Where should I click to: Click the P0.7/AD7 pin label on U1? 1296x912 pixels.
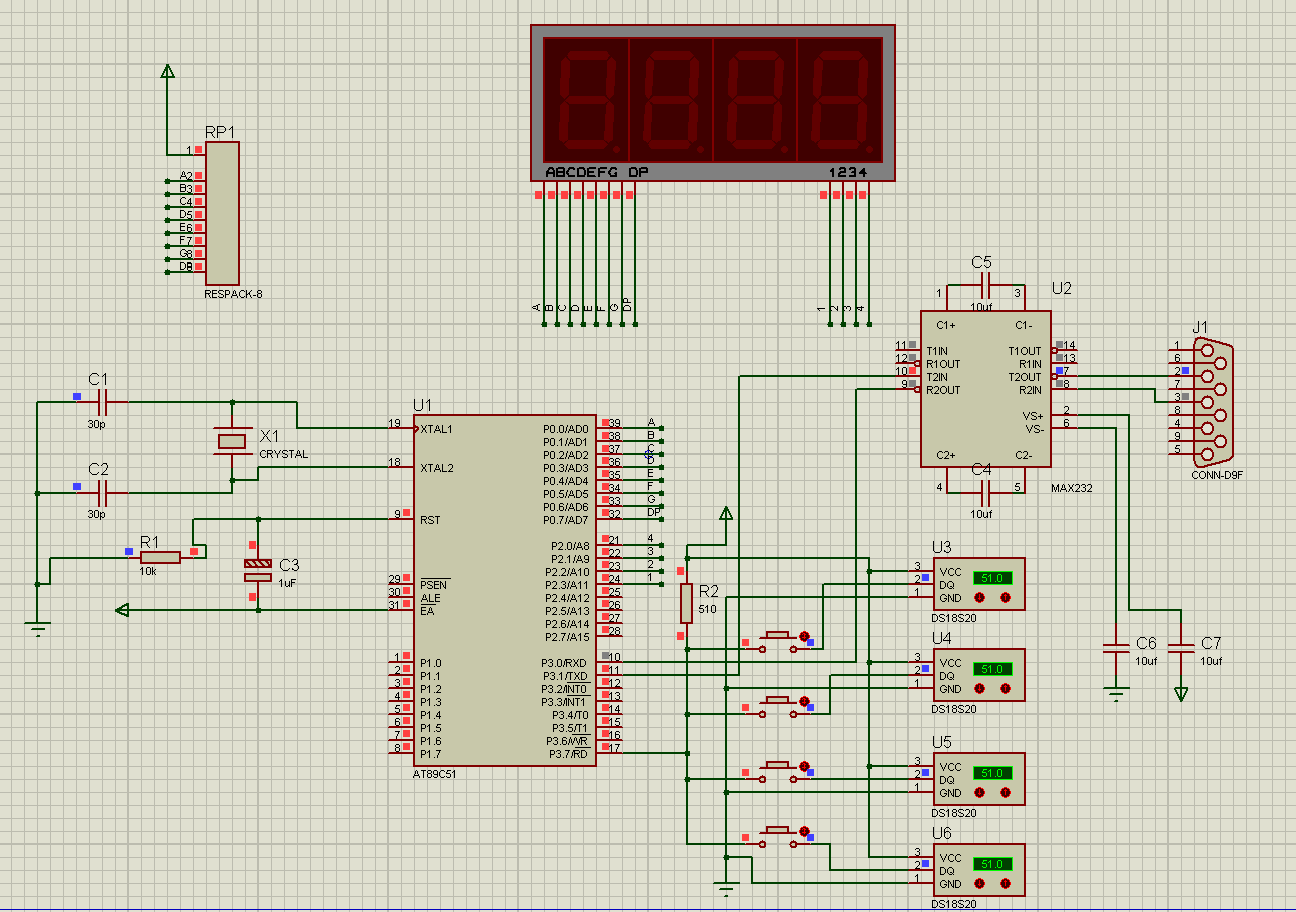coord(565,520)
